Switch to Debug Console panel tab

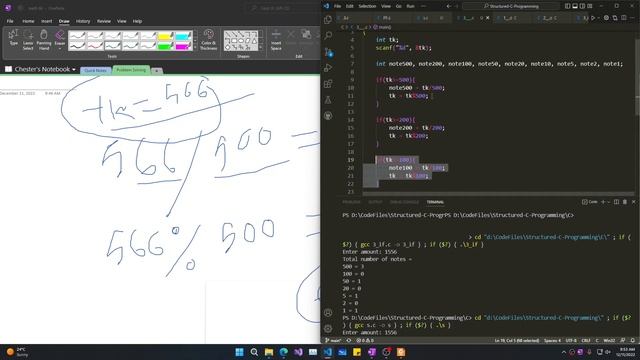[x=404, y=202]
